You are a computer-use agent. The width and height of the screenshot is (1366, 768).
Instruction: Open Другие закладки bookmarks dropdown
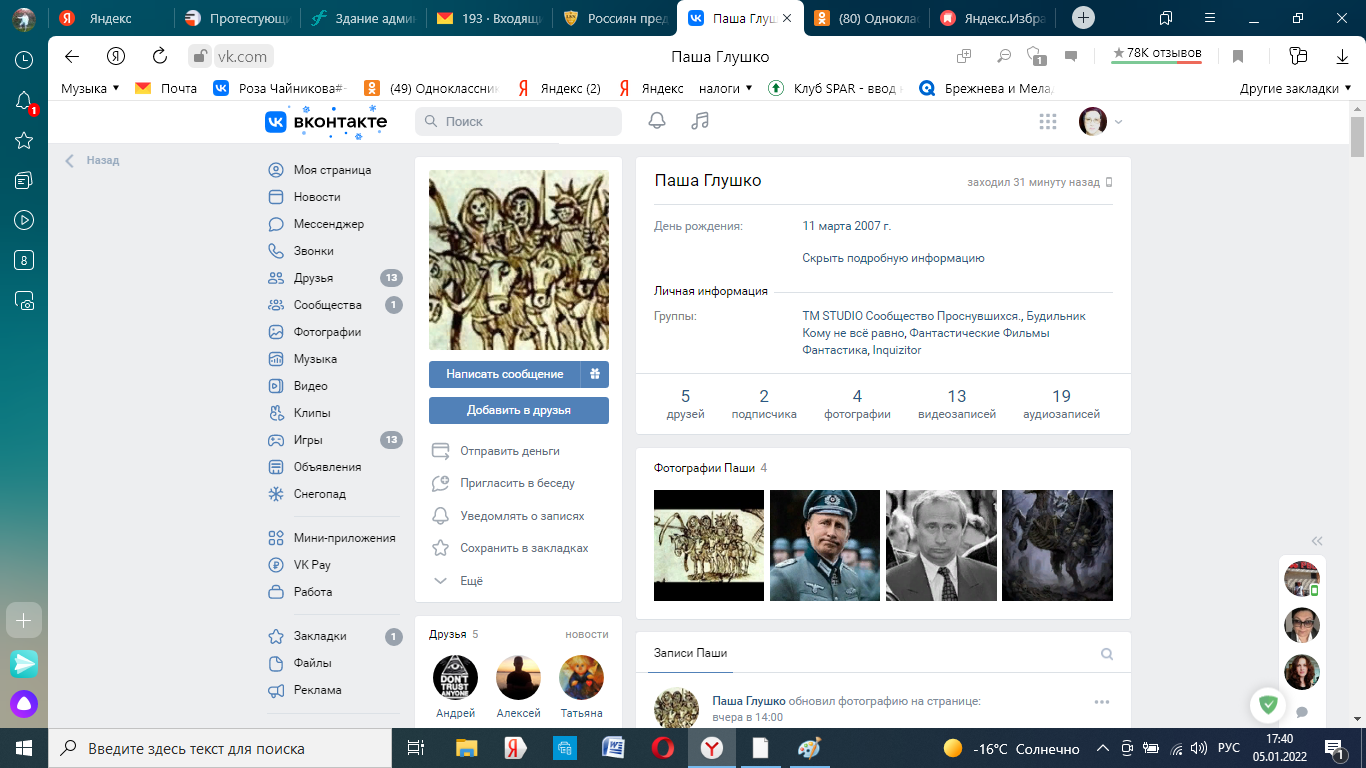(1295, 88)
